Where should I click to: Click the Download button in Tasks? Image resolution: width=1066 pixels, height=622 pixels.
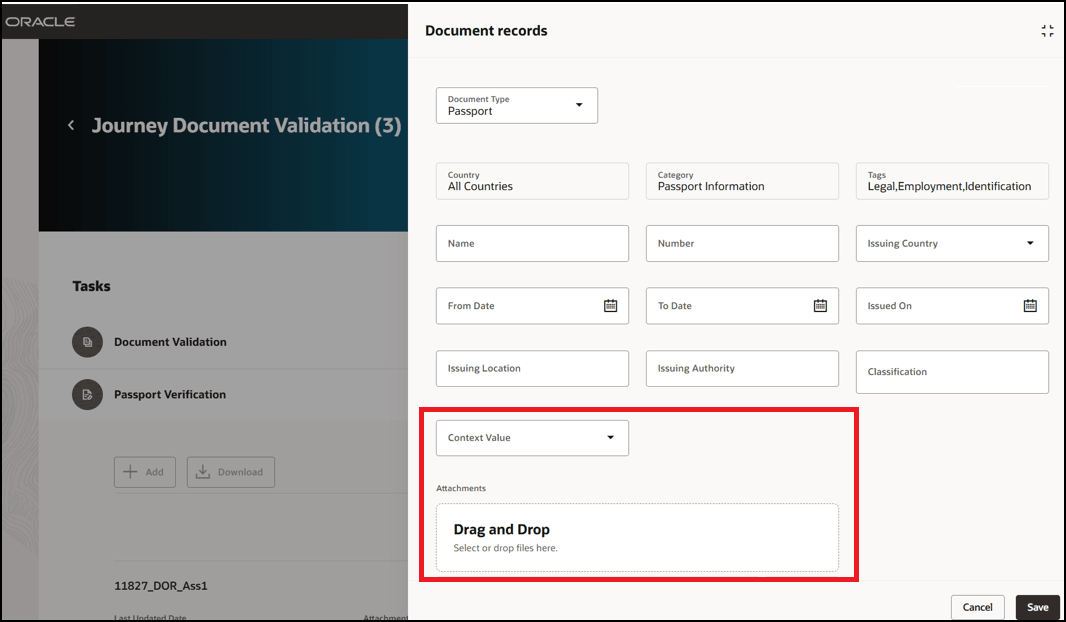[231, 472]
